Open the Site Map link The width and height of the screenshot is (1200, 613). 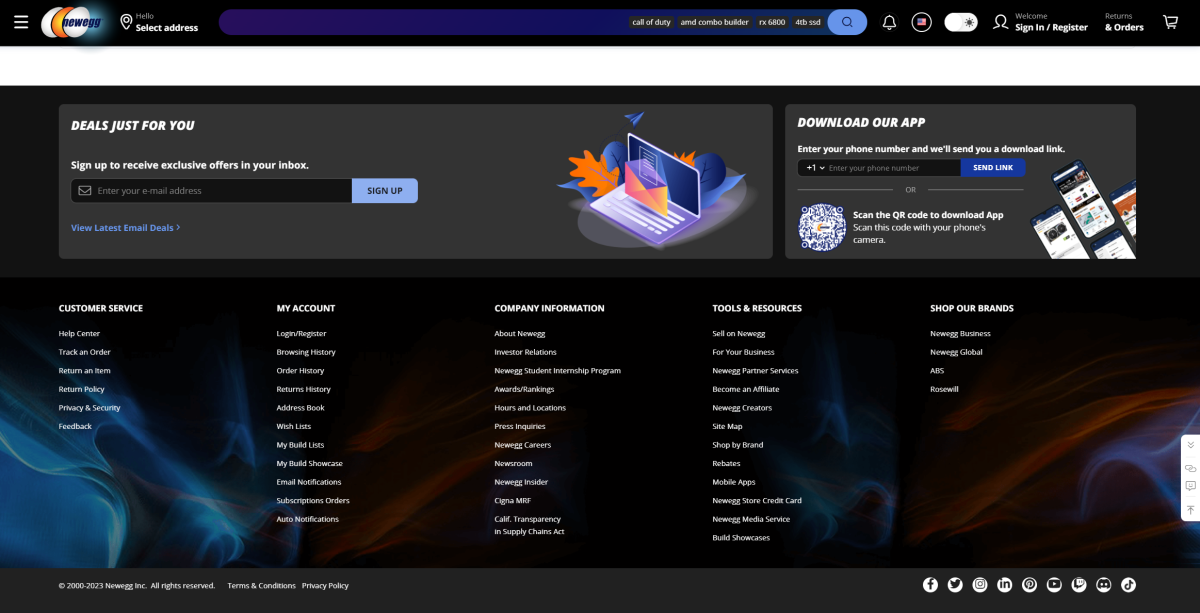coord(728,426)
